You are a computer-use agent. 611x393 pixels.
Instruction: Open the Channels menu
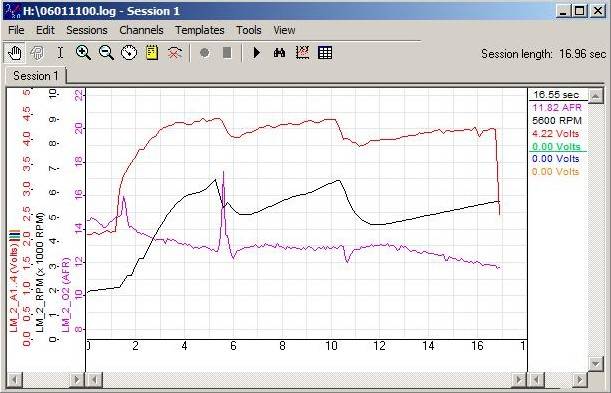[141, 30]
